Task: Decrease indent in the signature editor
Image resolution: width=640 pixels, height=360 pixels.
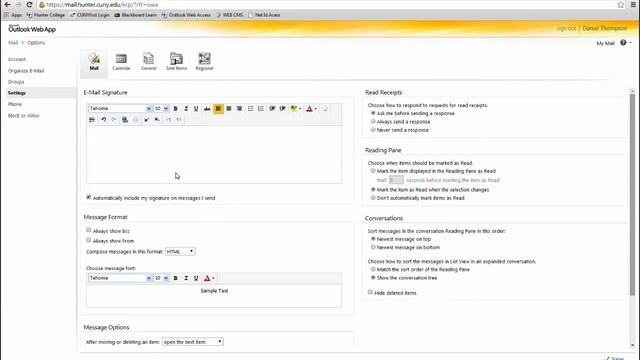Action: pos(272,109)
